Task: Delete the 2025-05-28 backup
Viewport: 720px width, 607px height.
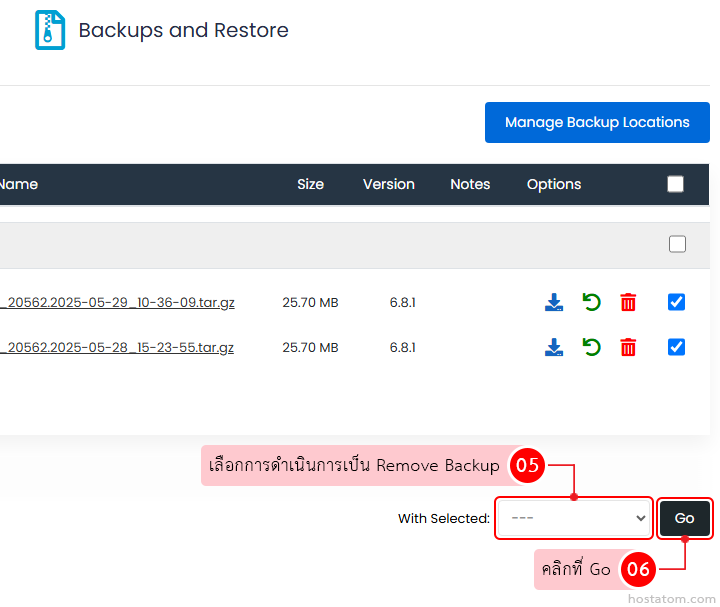Action: pos(628,348)
